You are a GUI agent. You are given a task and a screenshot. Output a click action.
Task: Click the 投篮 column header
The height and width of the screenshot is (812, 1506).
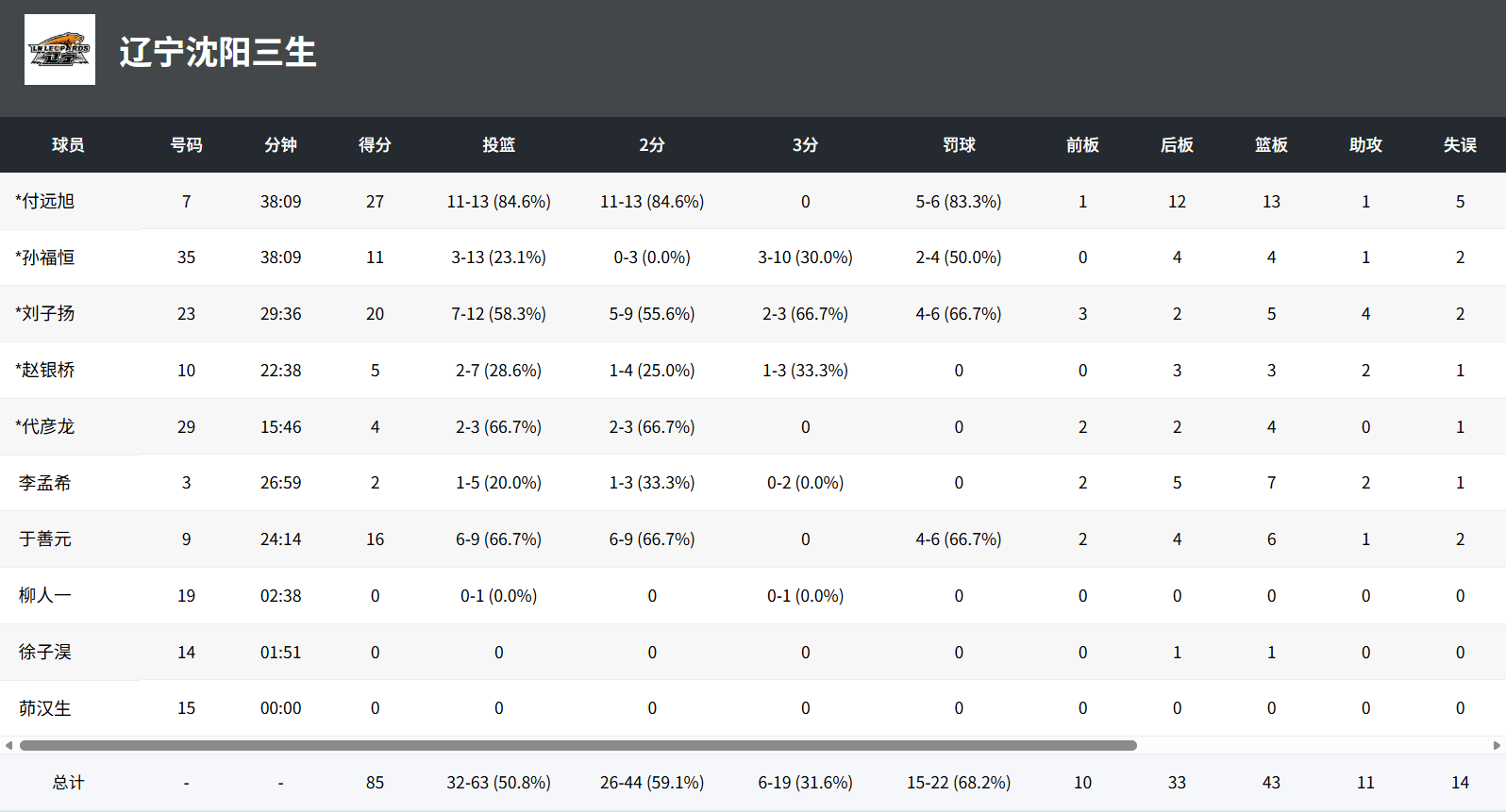[x=498, y=145]
